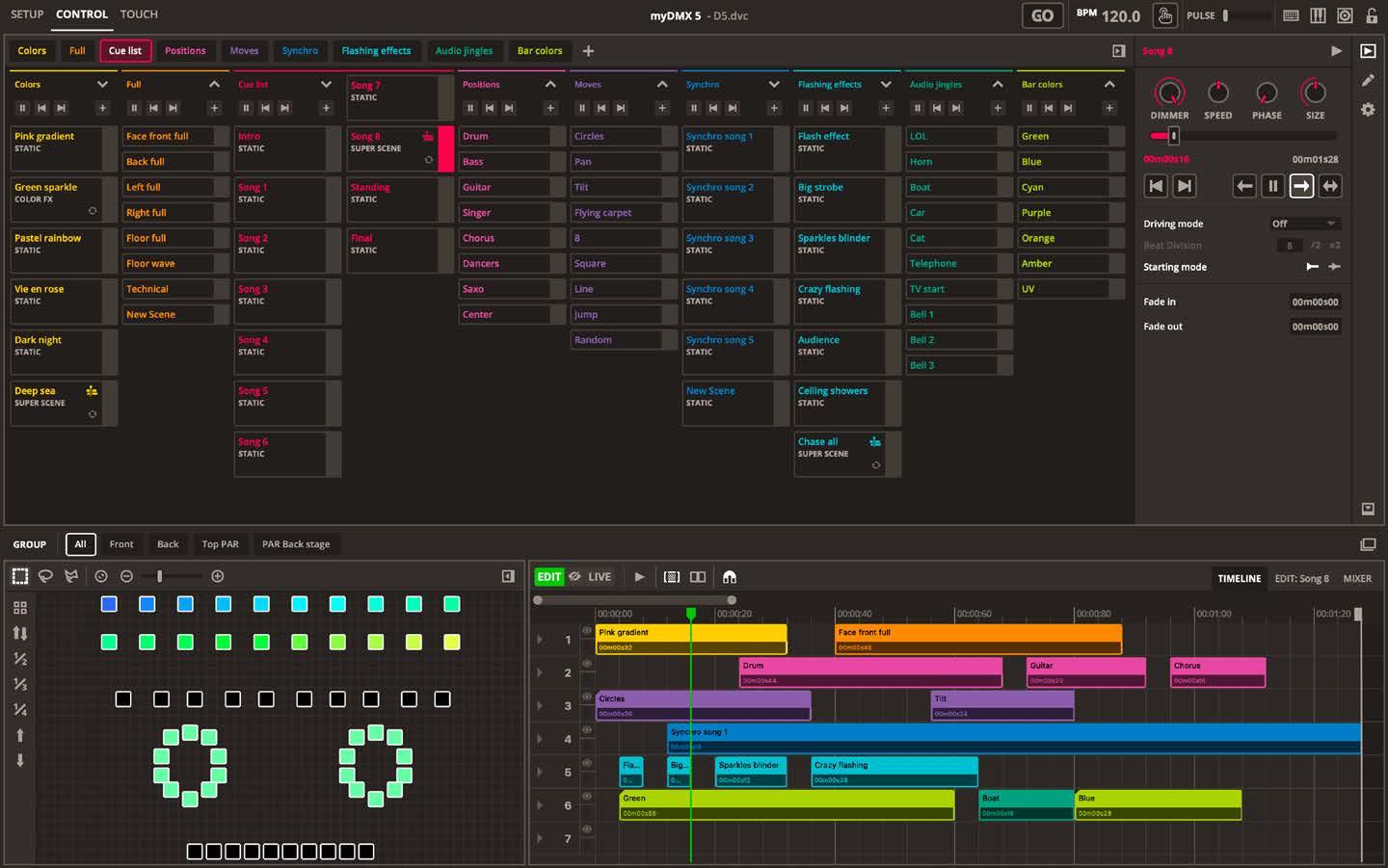Open the pencil edit panel icon

click(1368, 81)
